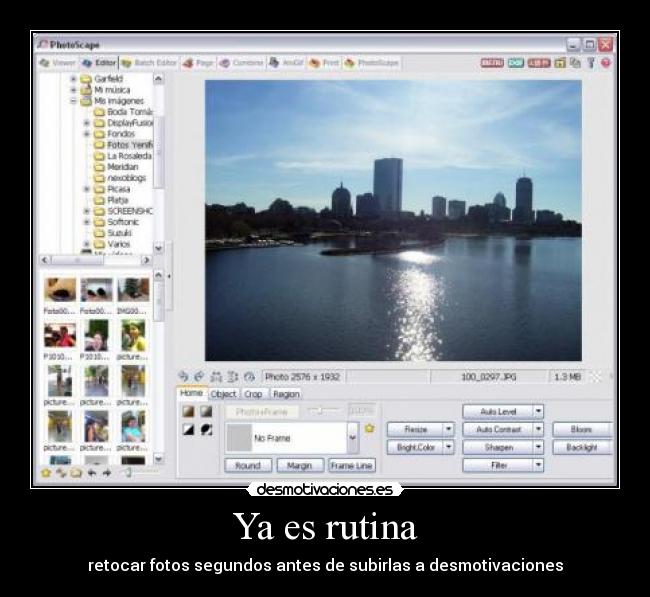Open the Auto Contrast dropdown arrow

(538, 429)
